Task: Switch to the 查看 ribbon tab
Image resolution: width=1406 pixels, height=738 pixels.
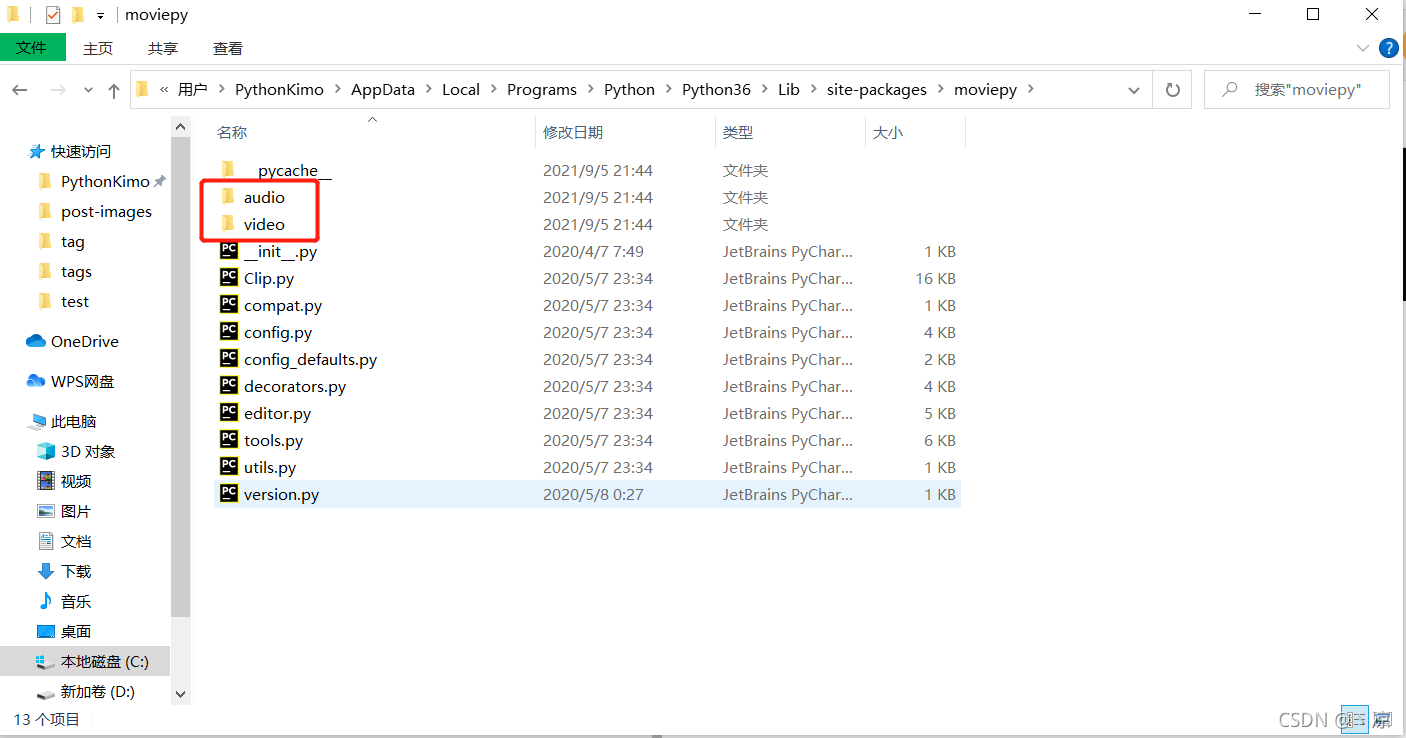Action: (228, 48)
